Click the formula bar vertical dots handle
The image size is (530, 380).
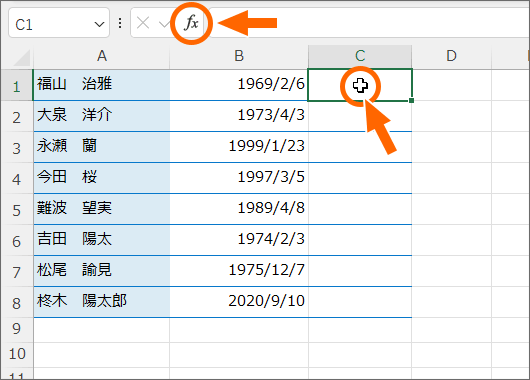(120, 23)
